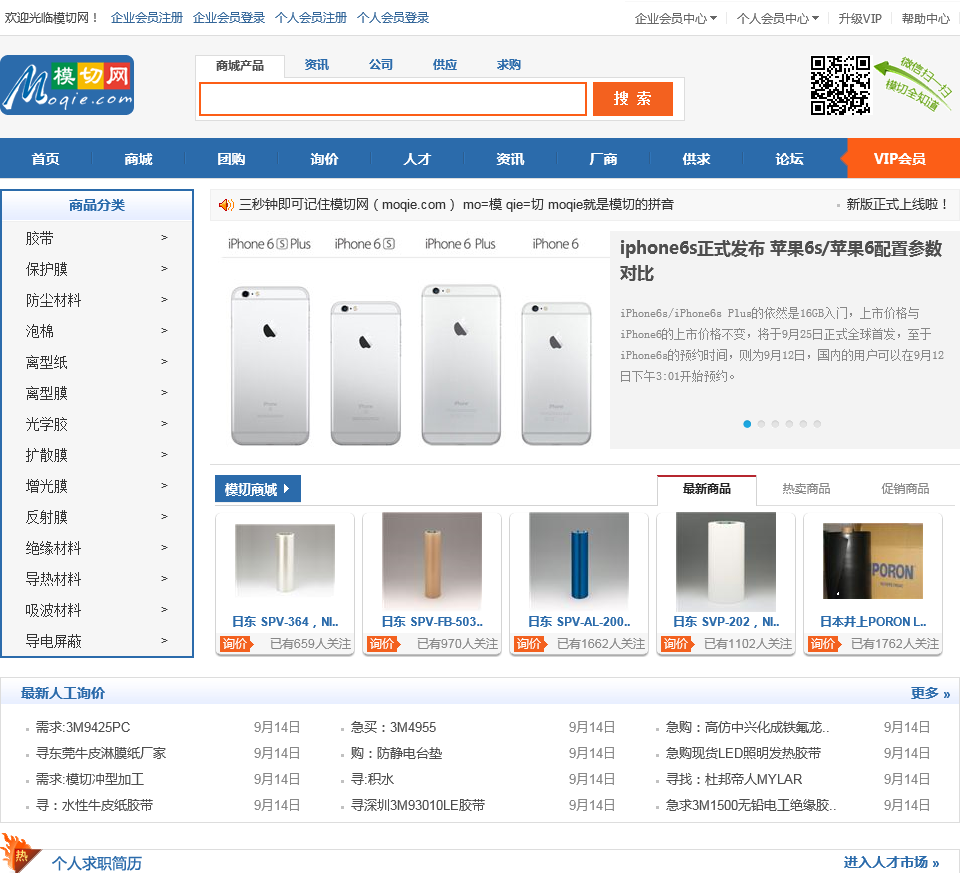The image size is (960, 873).
Task: Open the 日东 SVP-202 product title
Action: pyautogui.click(x=726, y=621)
